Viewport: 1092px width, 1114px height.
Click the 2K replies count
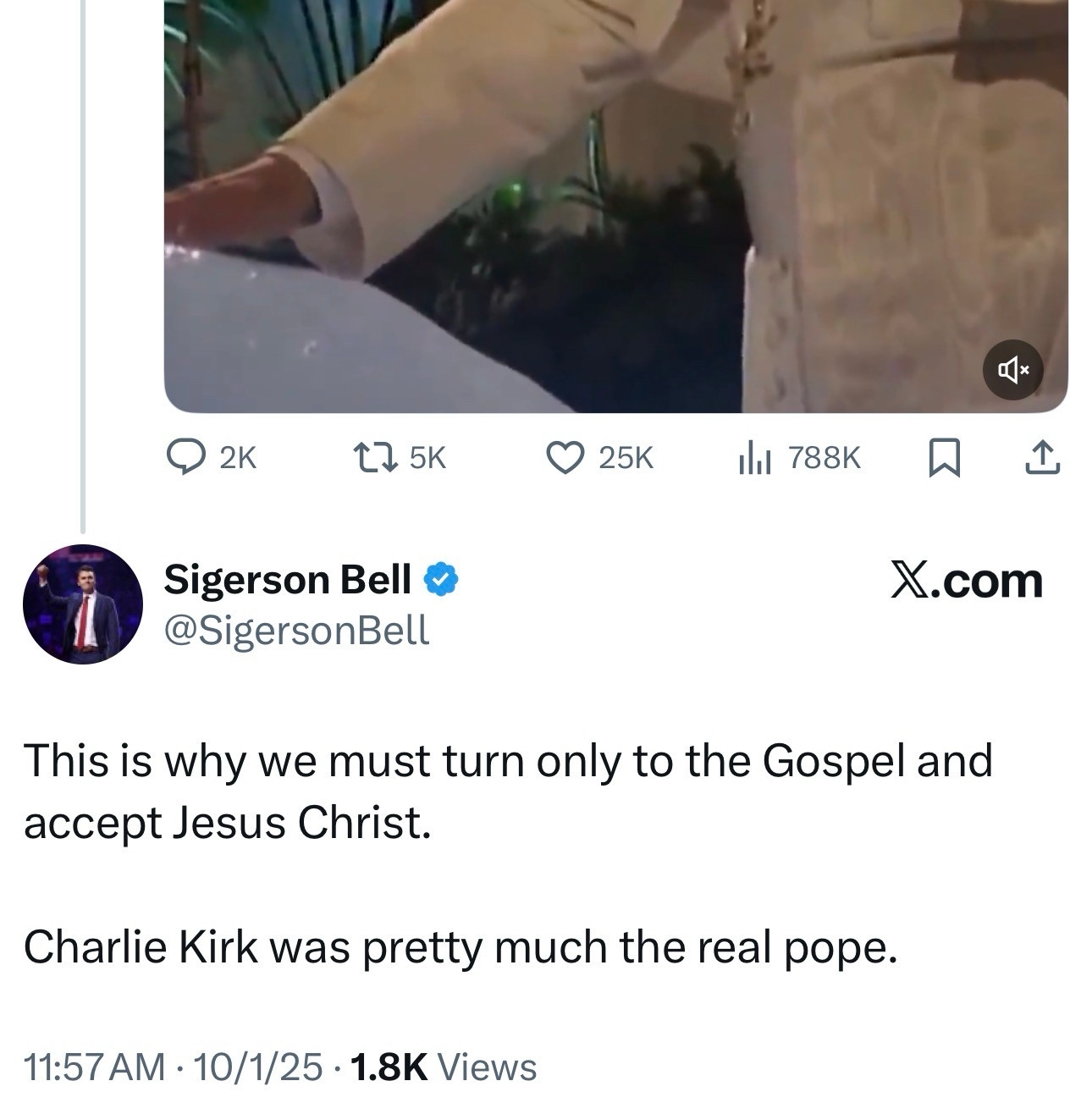point(237,458)
